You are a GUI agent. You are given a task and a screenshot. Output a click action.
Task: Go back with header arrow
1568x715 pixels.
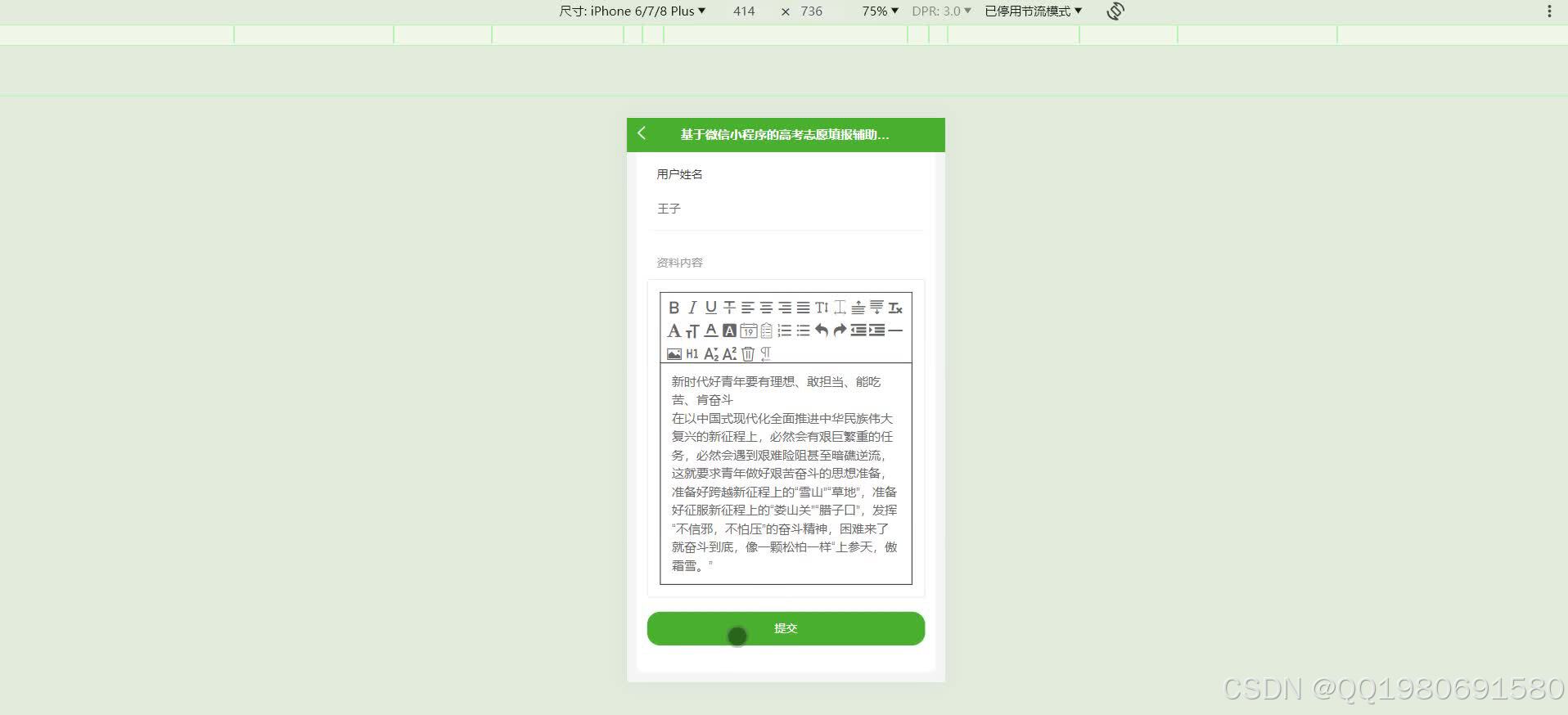642,133
